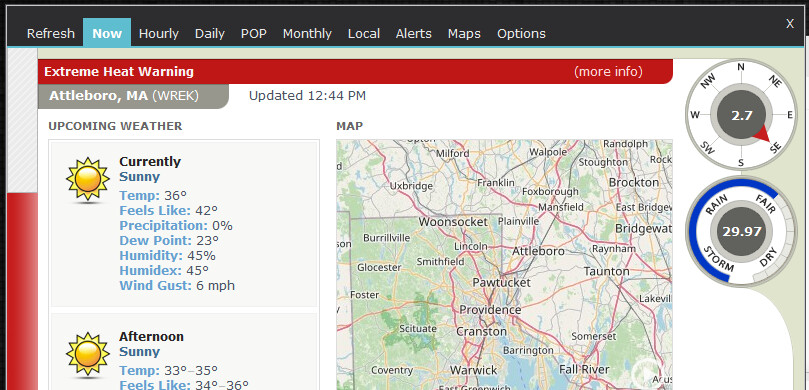Click the sunny icon beside Currently
Image resolution: width=809 pixels, height=390 pixels.
point(88,180)
